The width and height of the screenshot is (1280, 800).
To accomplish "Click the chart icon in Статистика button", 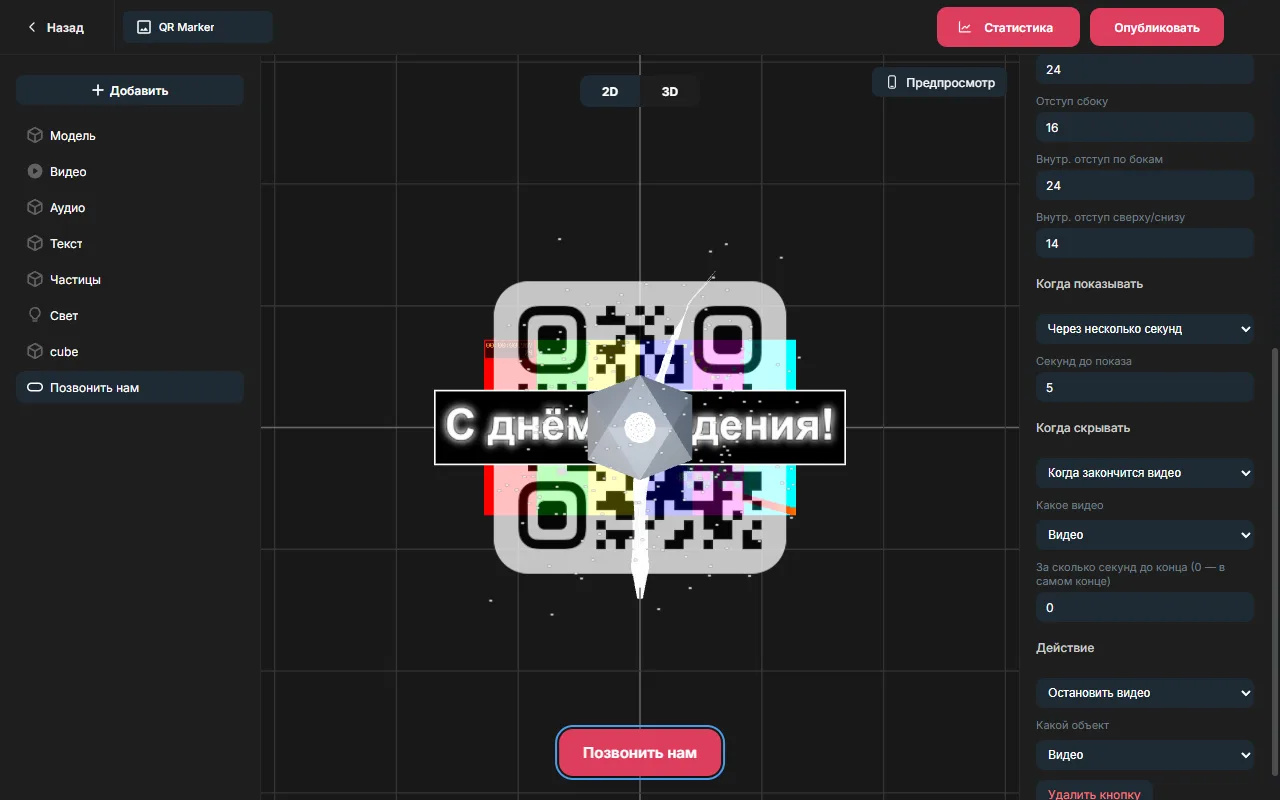I will click(x=965, y=27).
